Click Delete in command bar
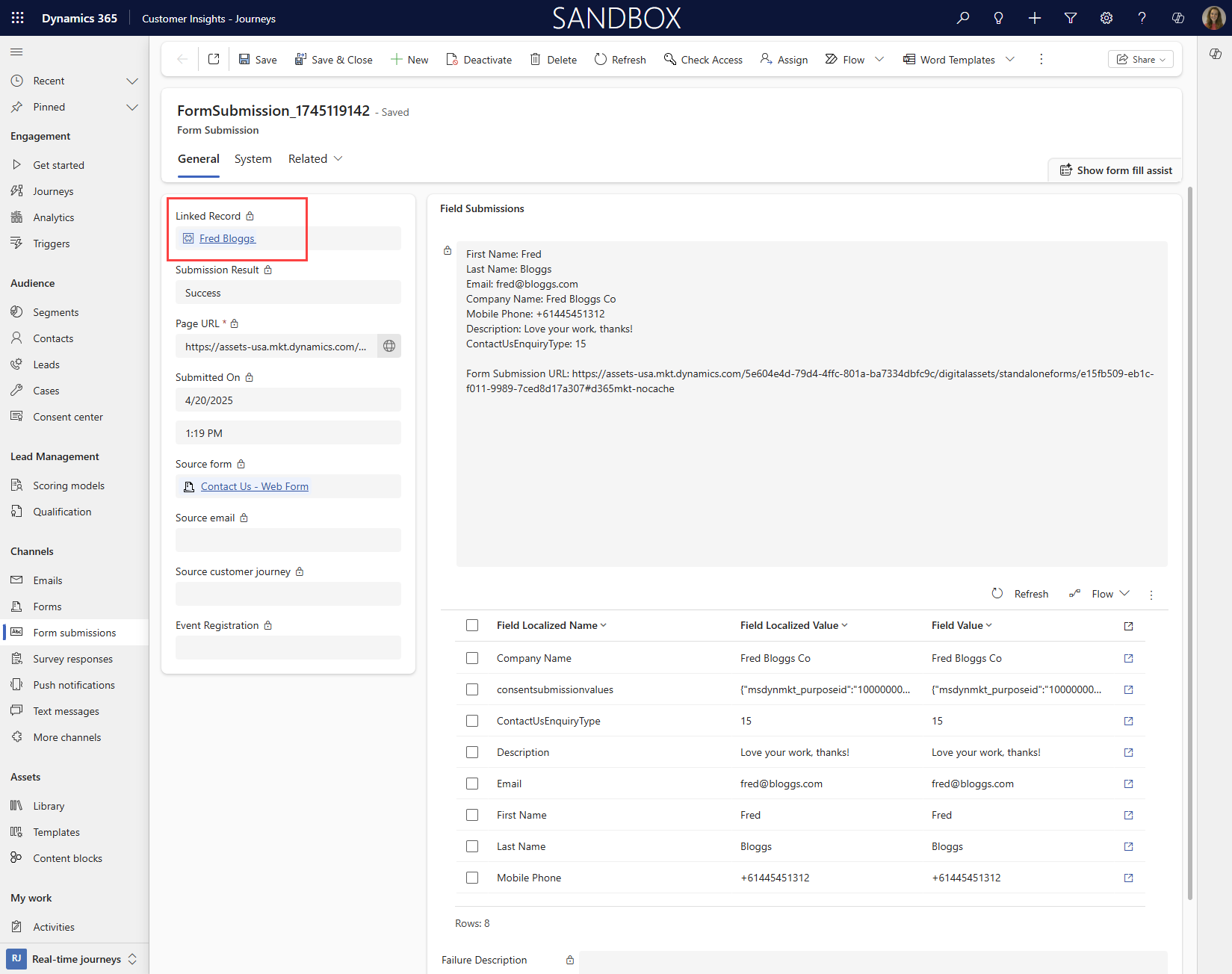 click(554, 60)
